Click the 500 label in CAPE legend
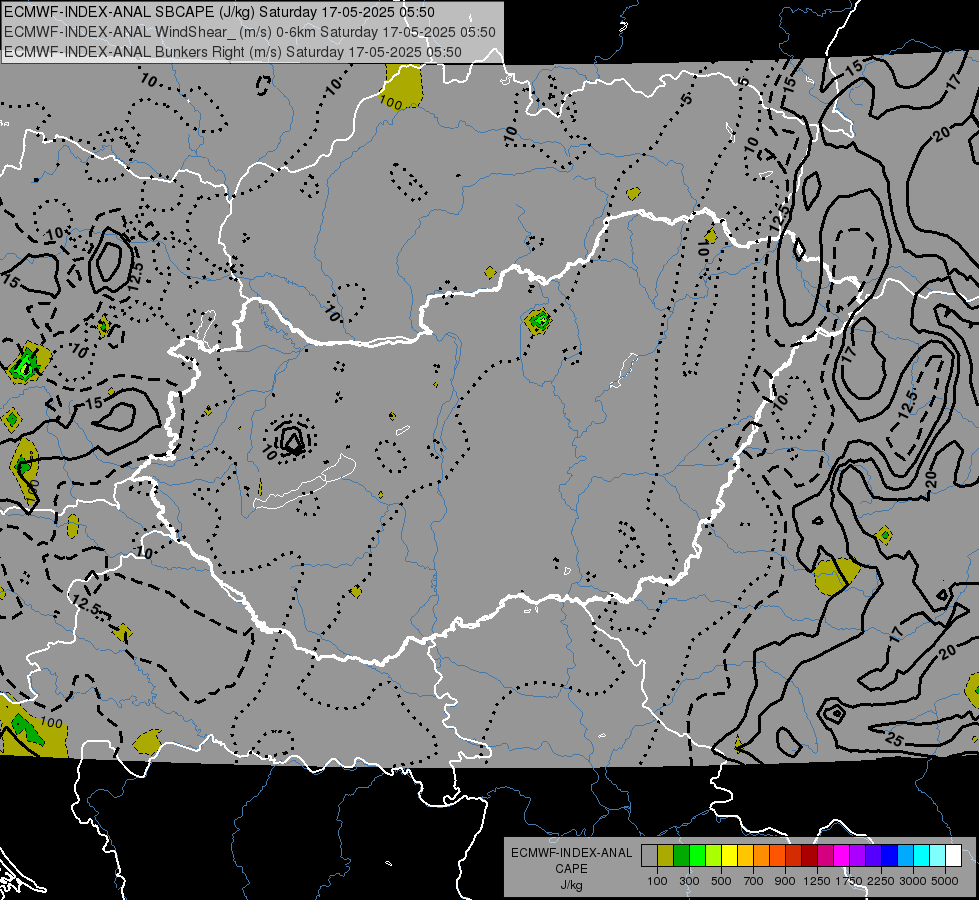The width and height of the screenshot is (979, 900). pos(721,881)
